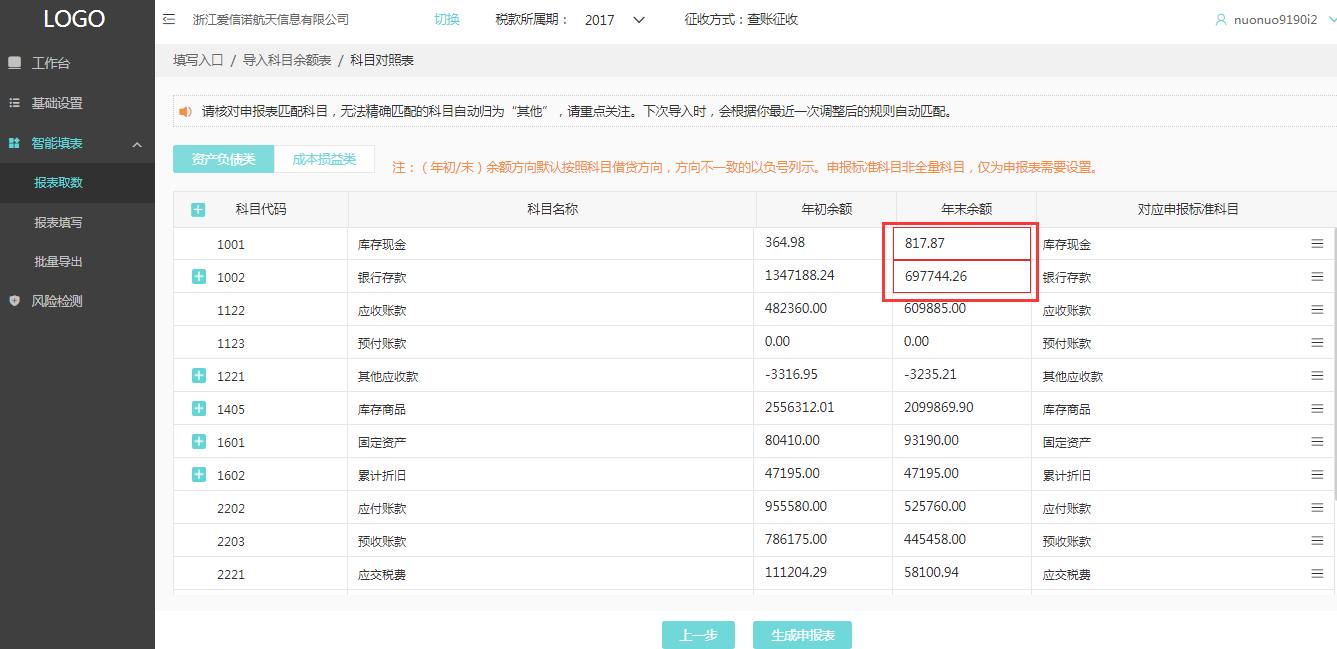Click the 年末余额 value 2099869.90
The height and width of the screenshot is (649, 1337).
(938, 407)
